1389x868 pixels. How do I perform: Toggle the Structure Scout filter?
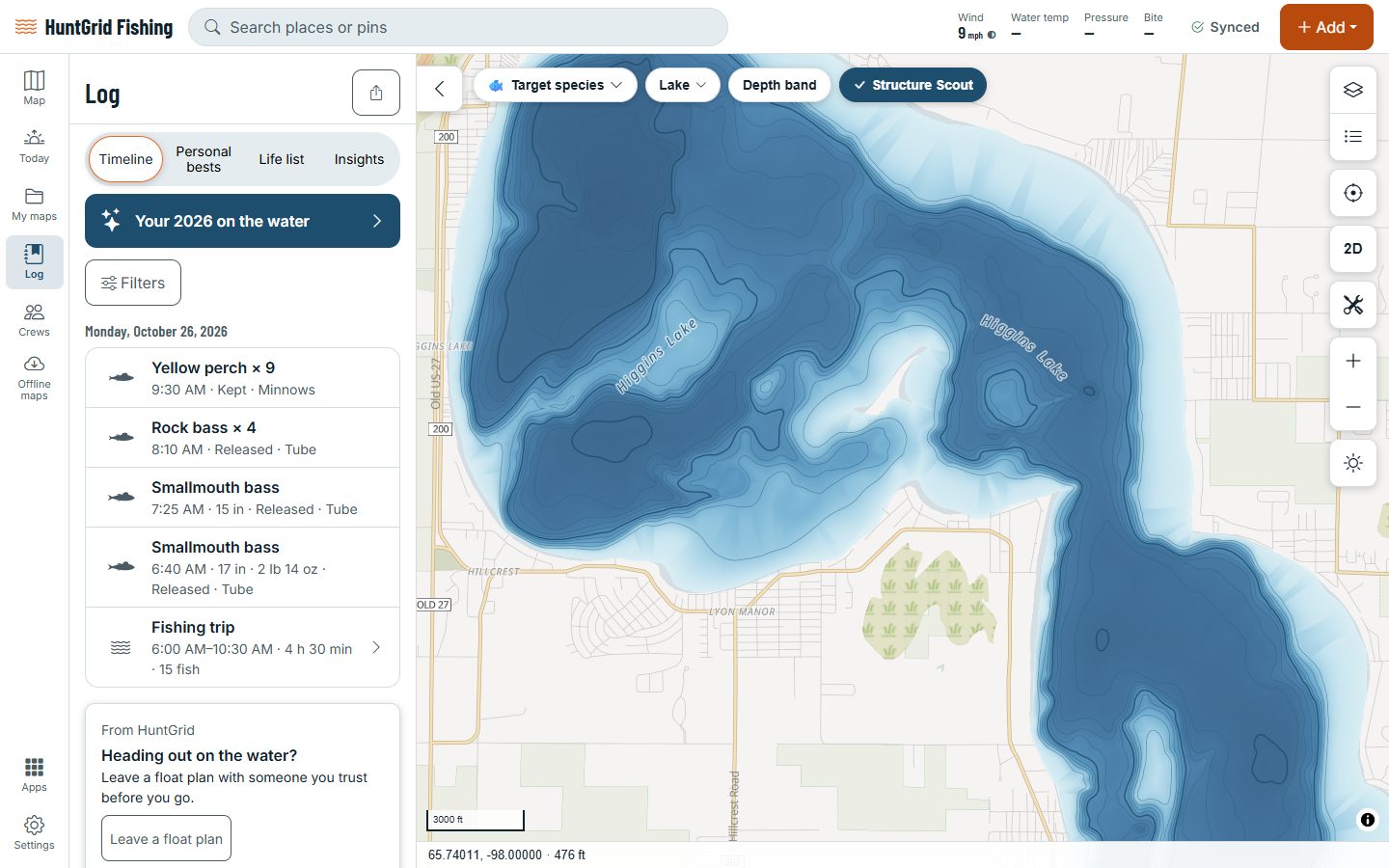click(912, 85)
